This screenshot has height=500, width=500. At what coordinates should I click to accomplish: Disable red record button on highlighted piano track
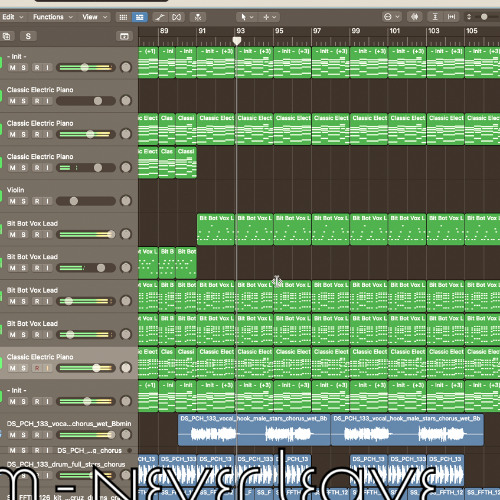pos(37,368)
